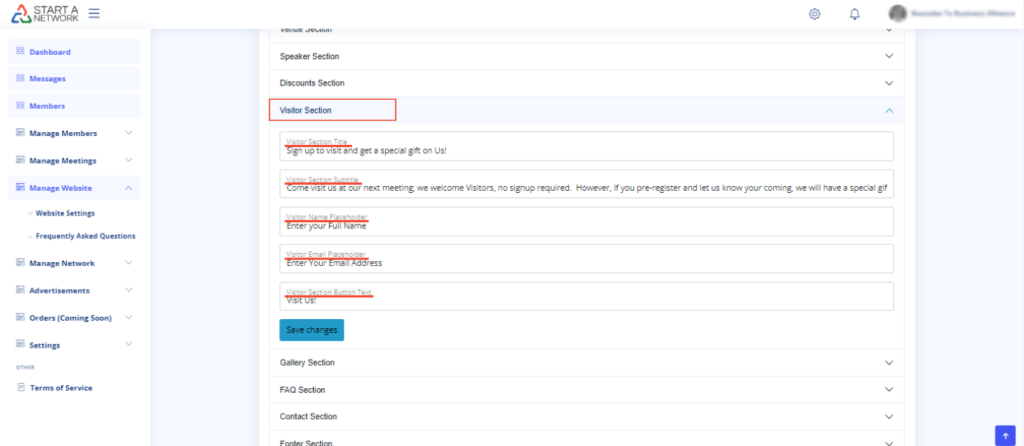Viewport: 1024px width, 446px height.
Task: Open the notifications bell
Action: (x=855, y=14)
